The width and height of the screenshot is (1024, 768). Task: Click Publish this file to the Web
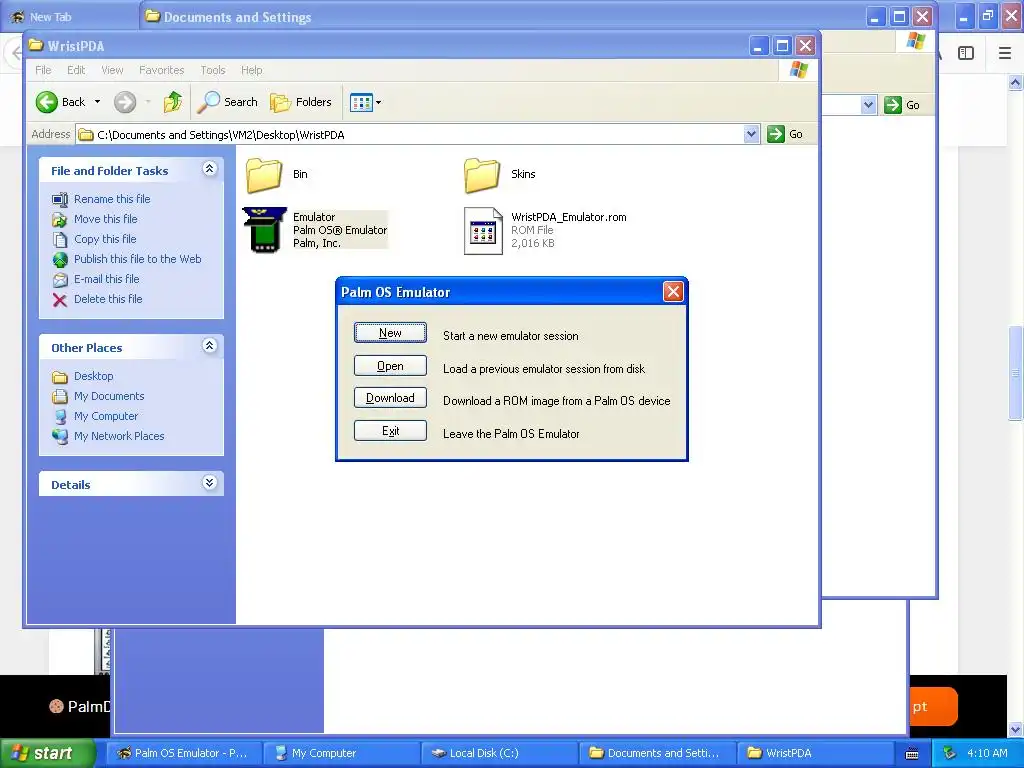pyautogui.click(x=137, y=259)
